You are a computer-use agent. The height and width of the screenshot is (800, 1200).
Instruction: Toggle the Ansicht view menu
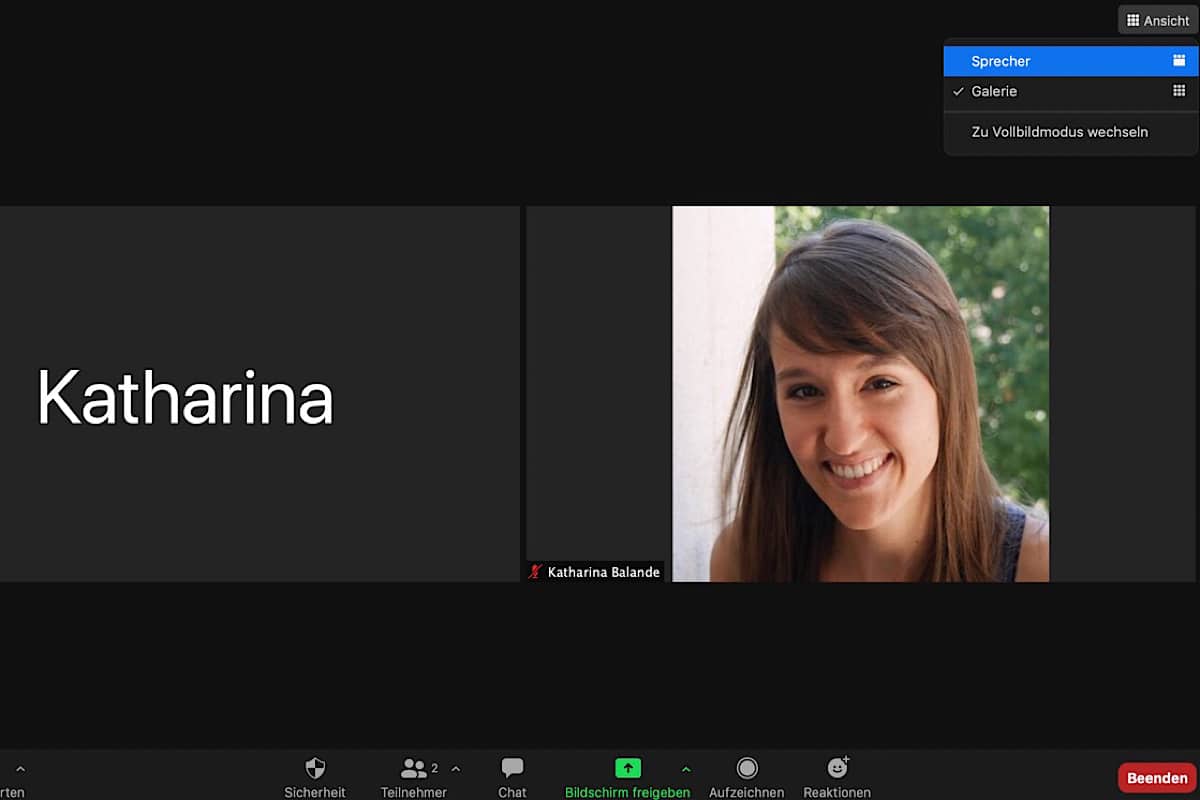tap(1157, 20)
